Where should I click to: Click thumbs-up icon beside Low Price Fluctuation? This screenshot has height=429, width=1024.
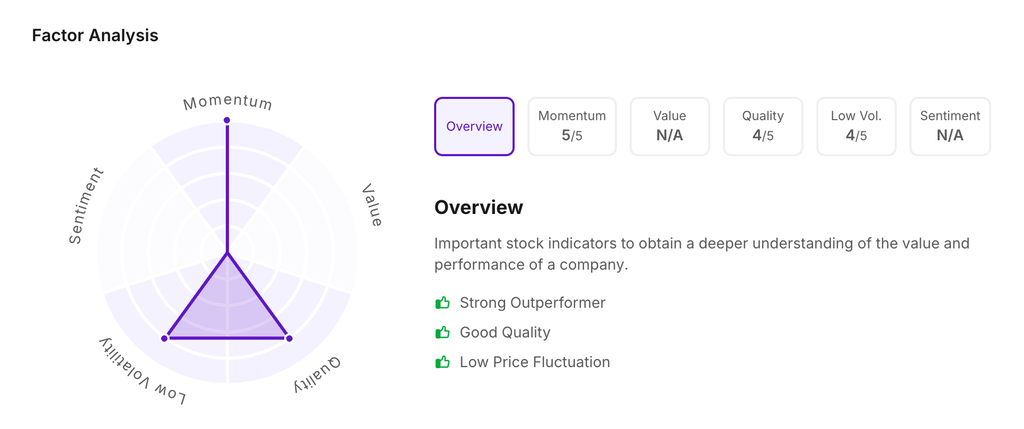pyautogui.click(x=442, y=362)
